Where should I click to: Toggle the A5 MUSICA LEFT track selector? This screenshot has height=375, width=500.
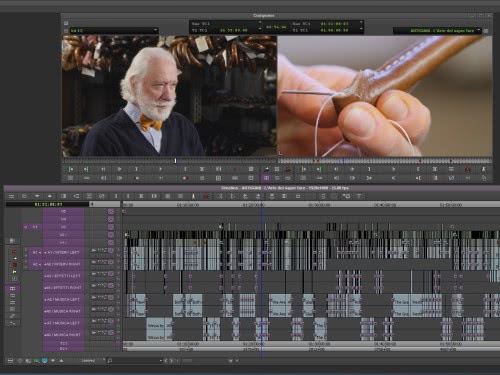point(63,300)
